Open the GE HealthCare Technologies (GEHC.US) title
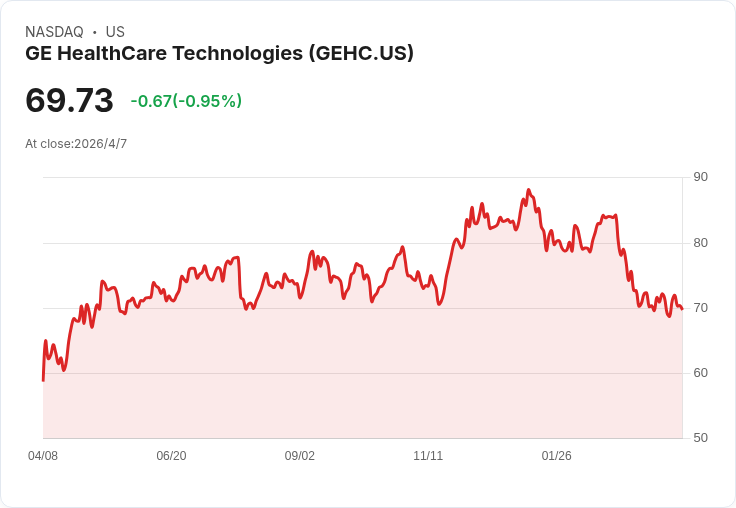Image resolution: width=736 pixels, height=508 pixels. (219, 54)
